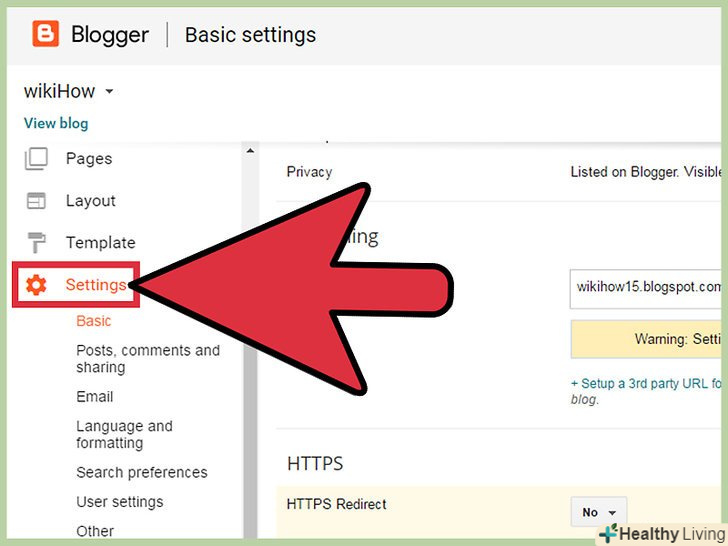This screenshot has width=728, height=546.
Task: Open Layout section in sidebar
Action: pos(91,201)
